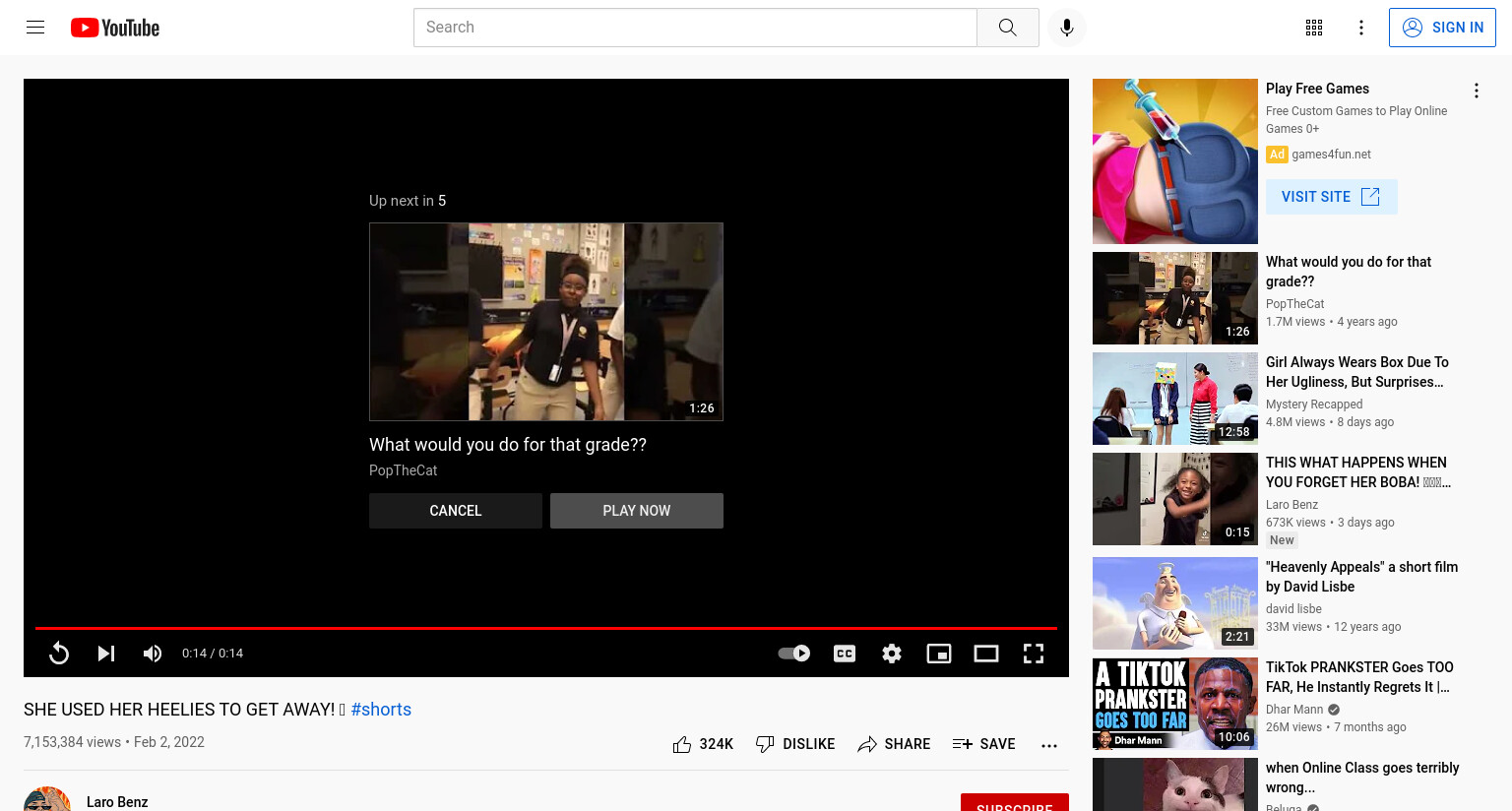Open the hamburger guide menu
Screen dimensions: 1512x811
[35, 28]
